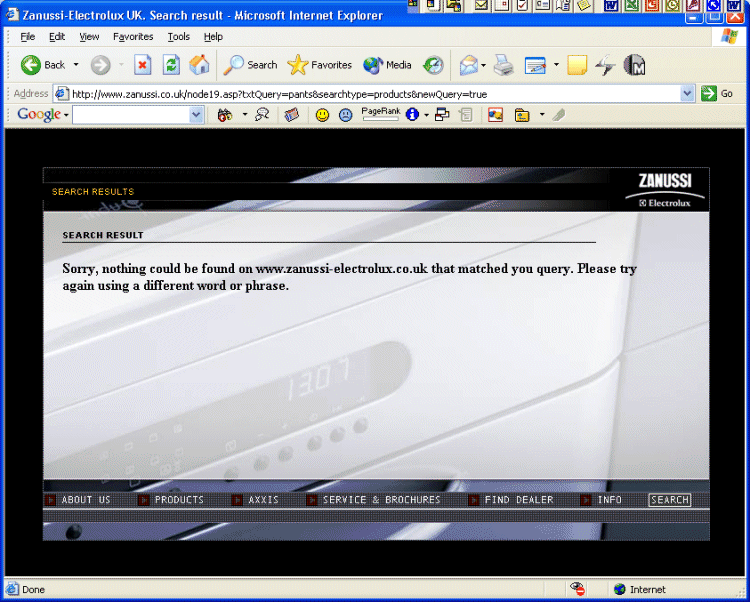Open the Edit menu
750x602 pixels.
[57, 37]
